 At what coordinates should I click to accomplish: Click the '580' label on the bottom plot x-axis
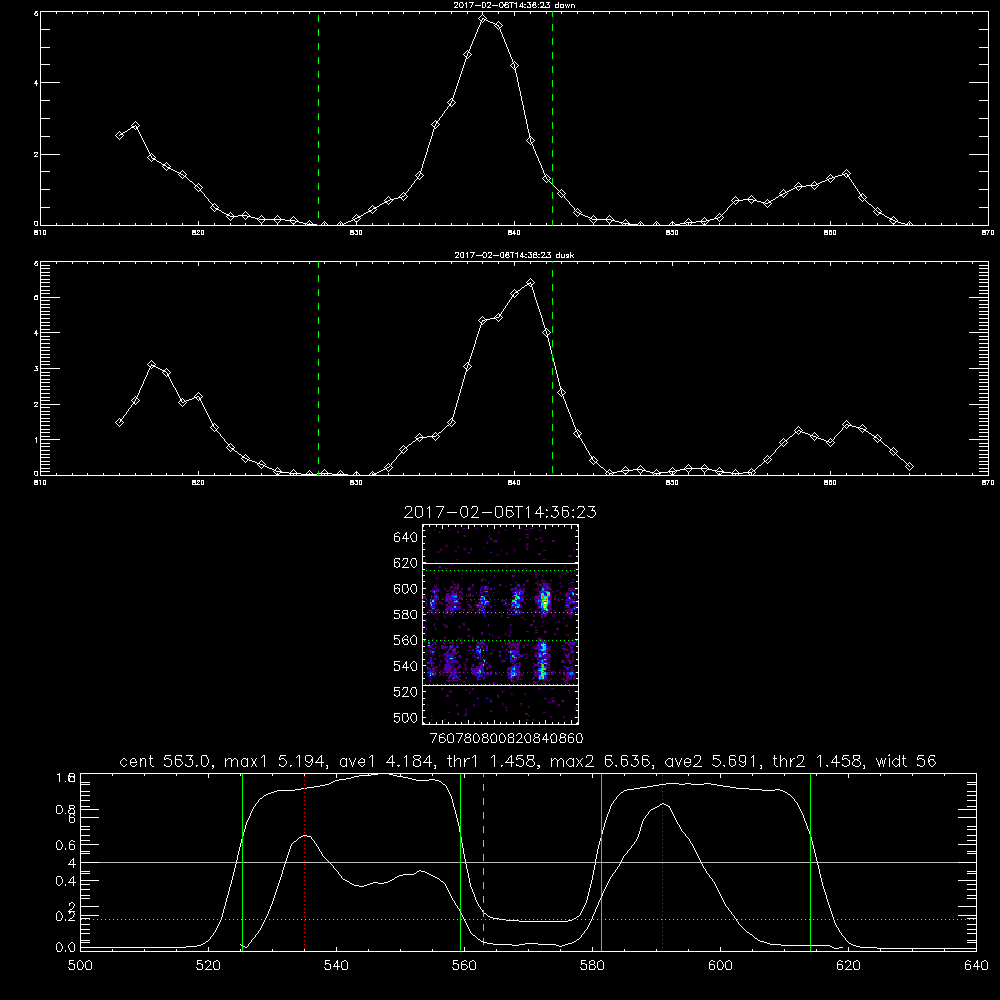[592, 966]
